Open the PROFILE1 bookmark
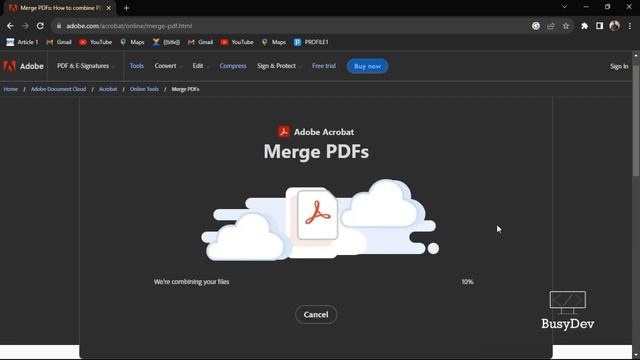Screen dimensions: 640x360 click(x=311, y=42)
